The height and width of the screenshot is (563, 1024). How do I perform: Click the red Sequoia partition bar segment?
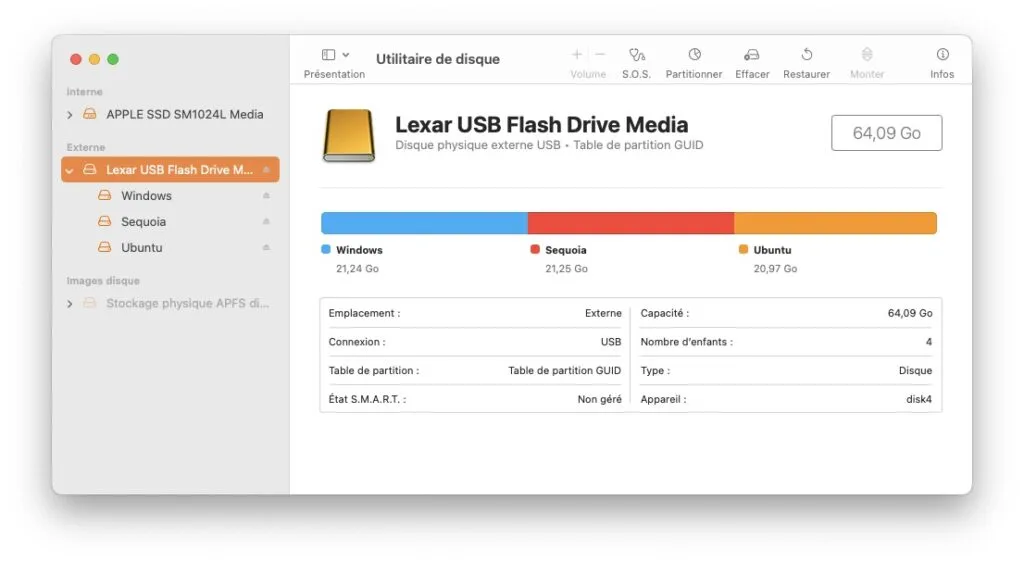631,223
